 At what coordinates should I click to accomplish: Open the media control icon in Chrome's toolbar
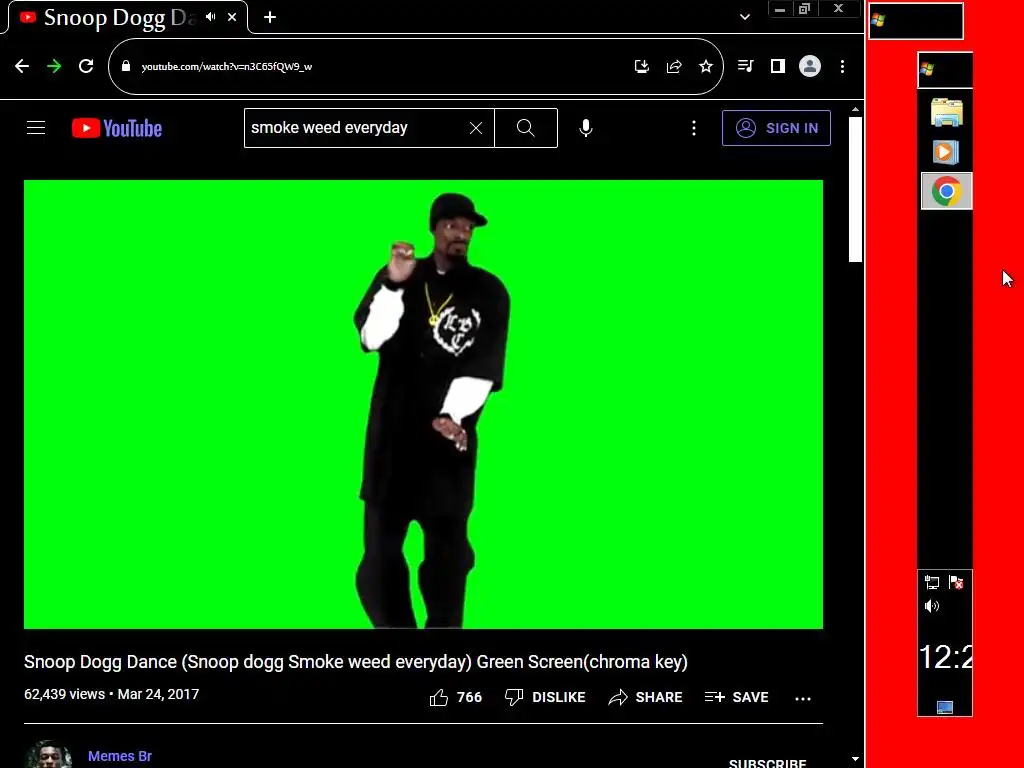click(x=745, y=66)
